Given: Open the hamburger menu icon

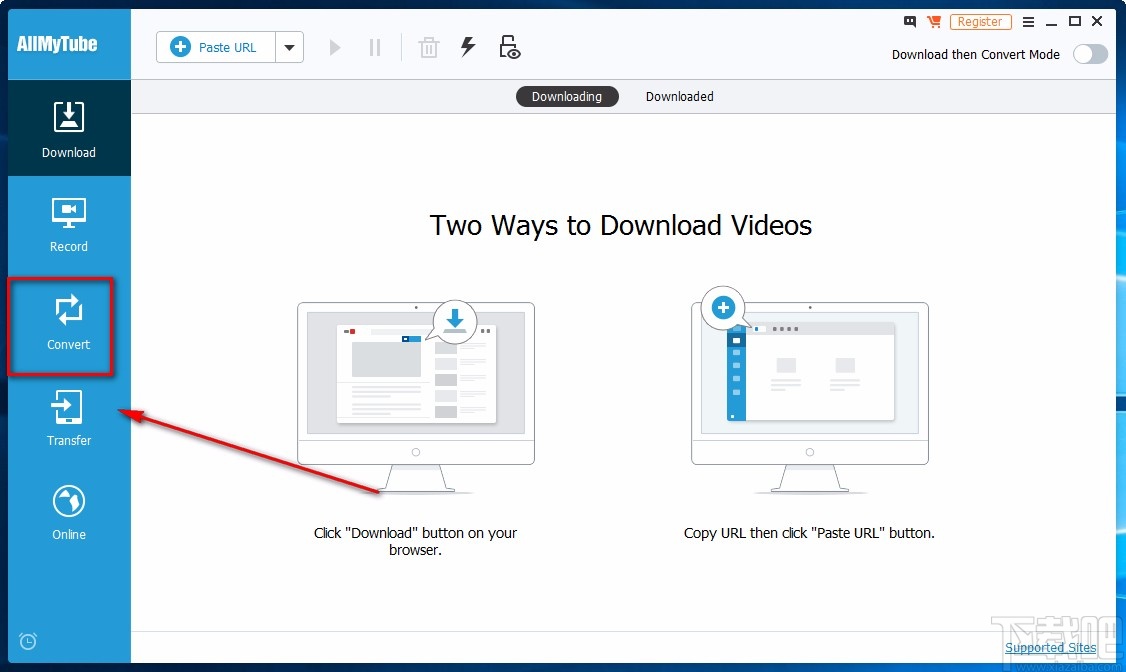Looking at the screenshot, I should click(x=1028, y=22).
